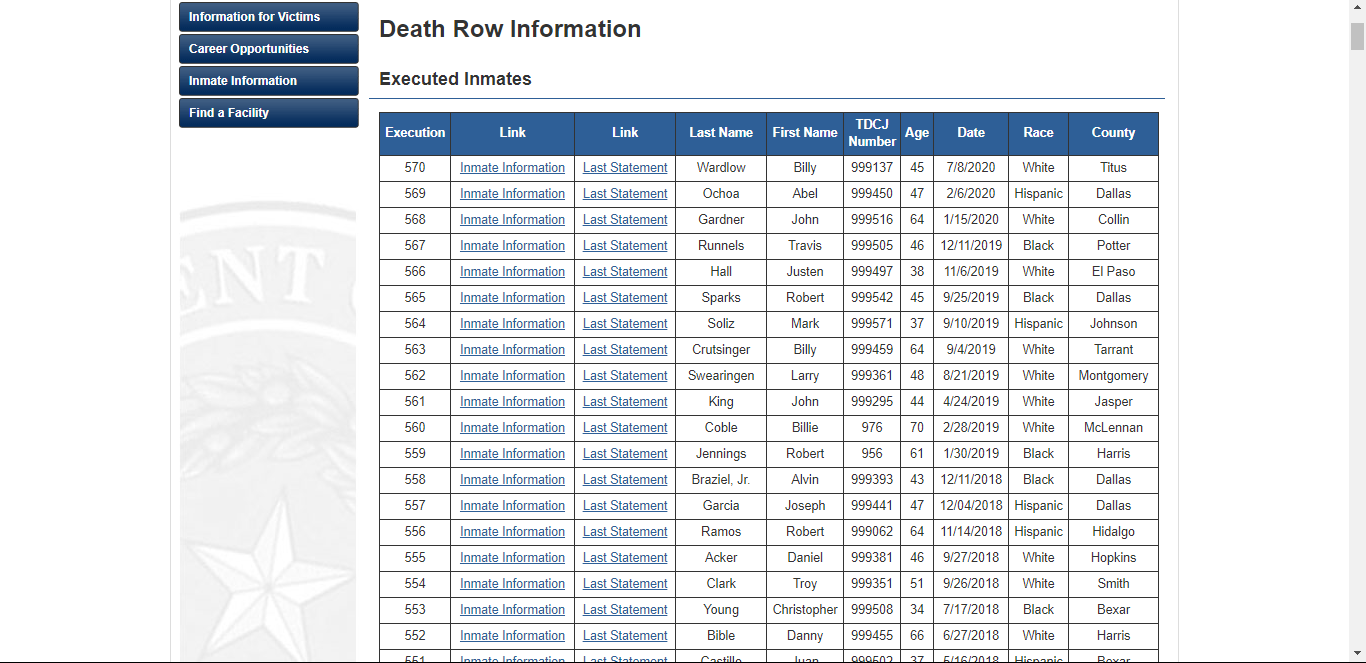Open Inmate Information for Billy Wardlow
This screenshot has height=663, width=1366.
click(x=512, y=168)
